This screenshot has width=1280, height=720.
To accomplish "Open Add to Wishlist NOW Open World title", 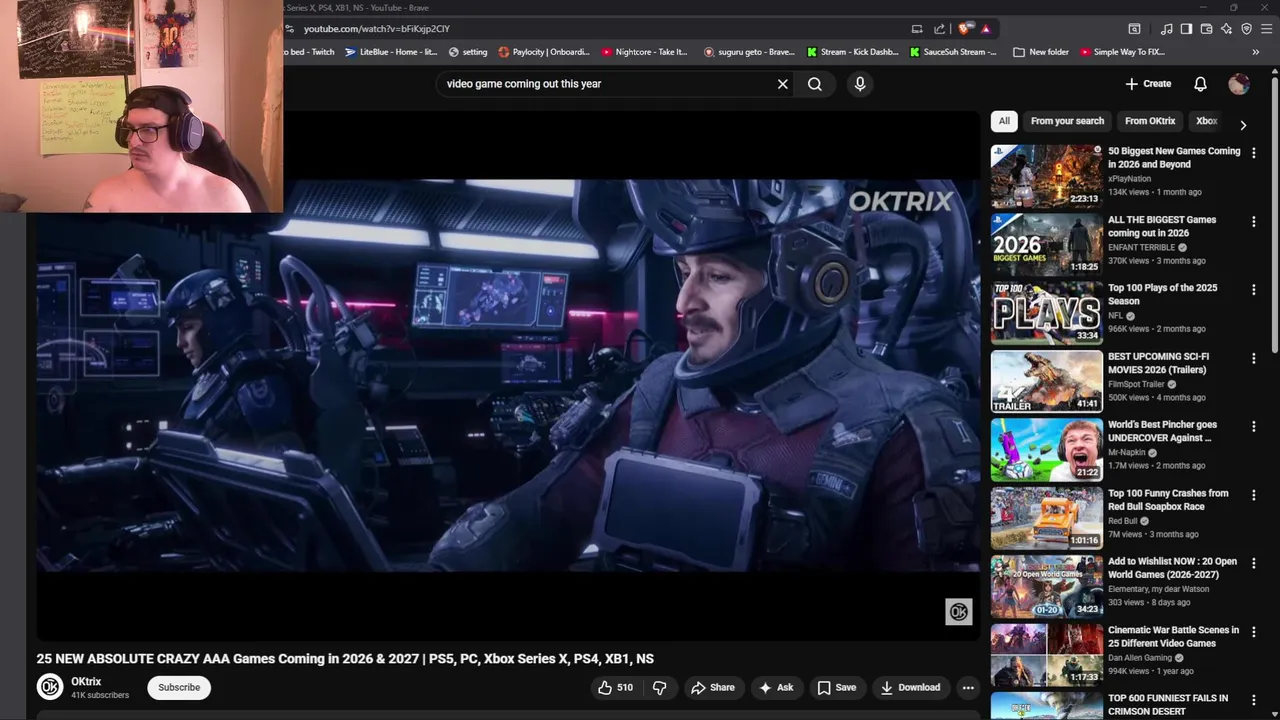I will (x=1172, y=568).
